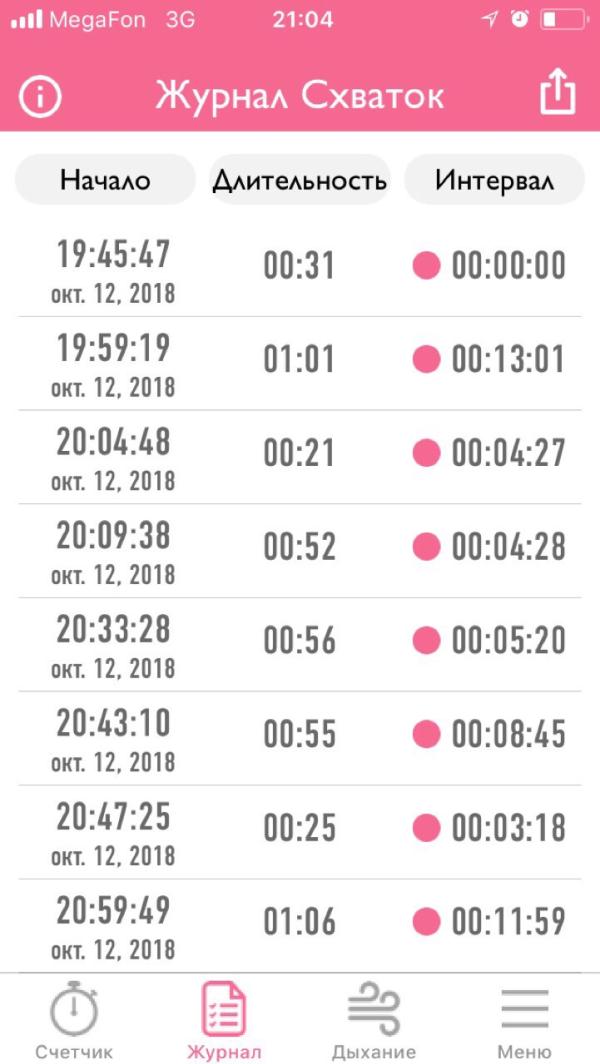Viewport: 600px width, 1064px height.
Task: Open the Счетчик stopwatch tab
Action: click(x=74, y=1022)
